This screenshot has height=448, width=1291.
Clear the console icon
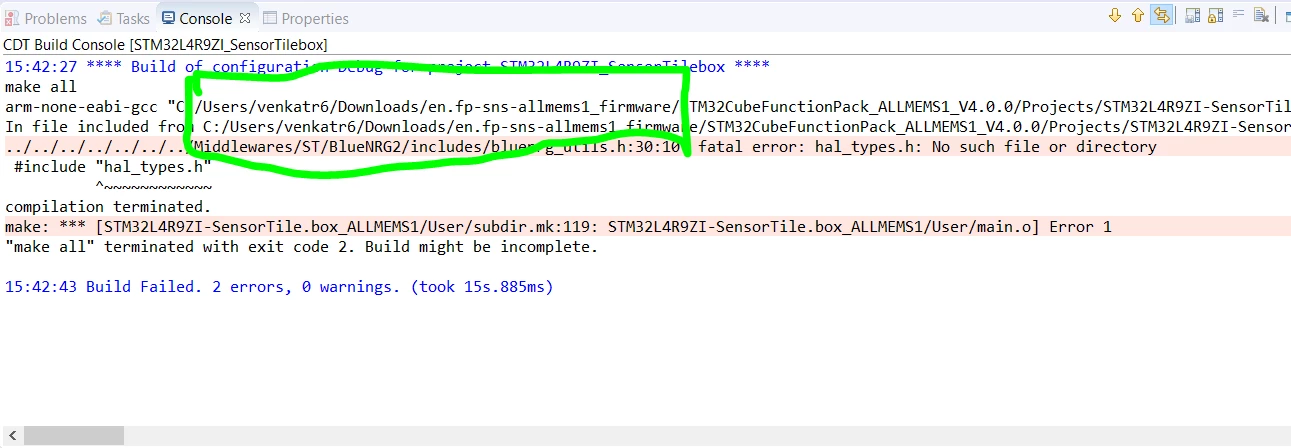tap(1262, 15)
